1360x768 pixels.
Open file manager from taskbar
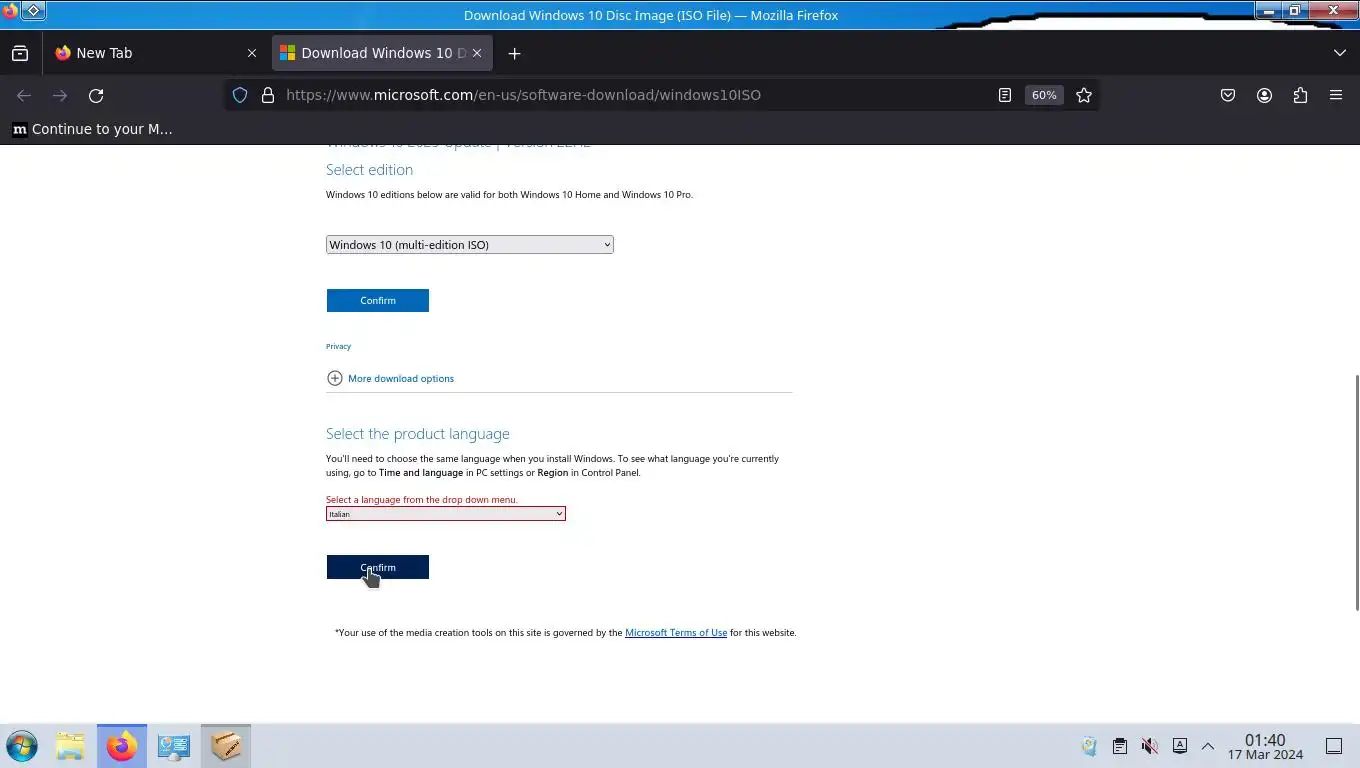[x=70, y=746]
